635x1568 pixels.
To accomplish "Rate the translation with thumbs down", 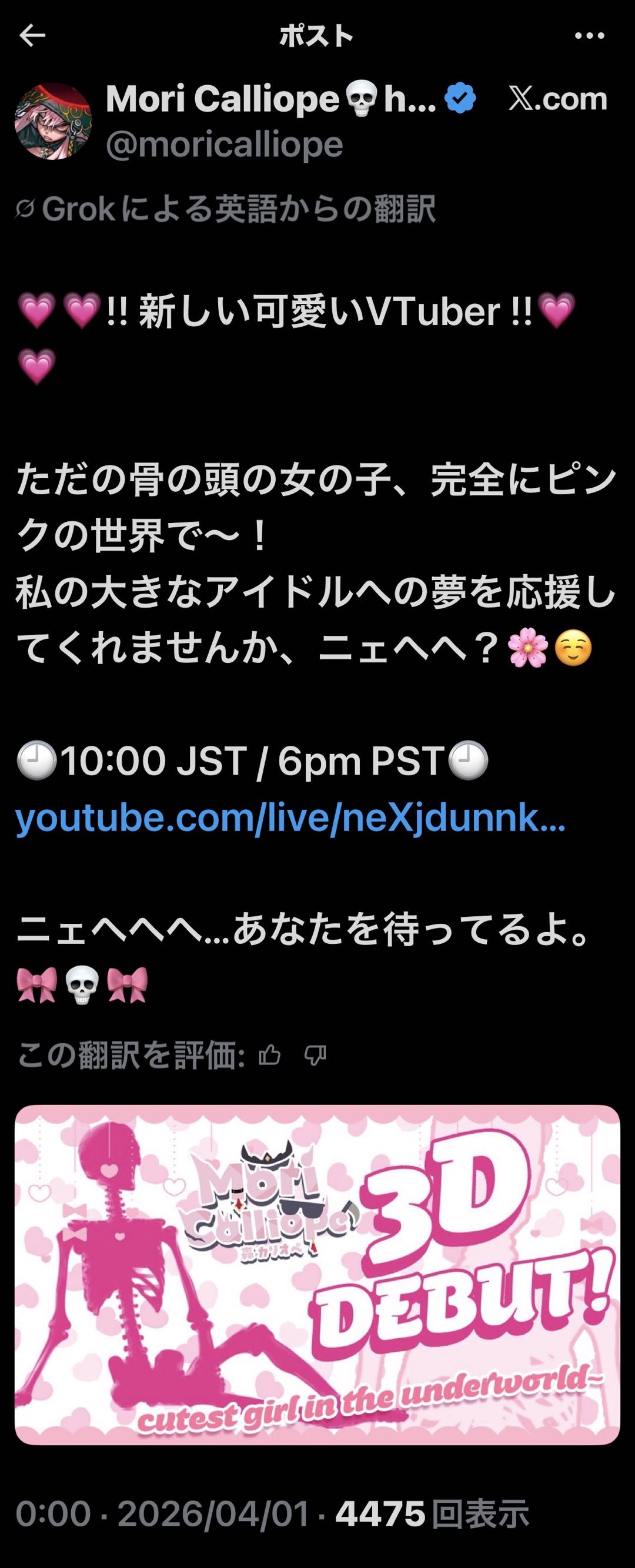I will pos(315,1056).
